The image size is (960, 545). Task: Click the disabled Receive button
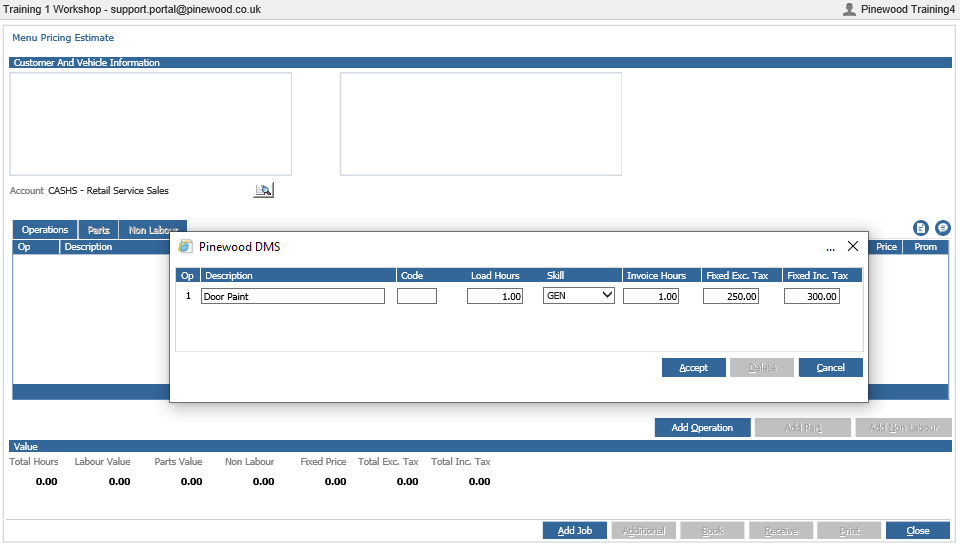781,531
